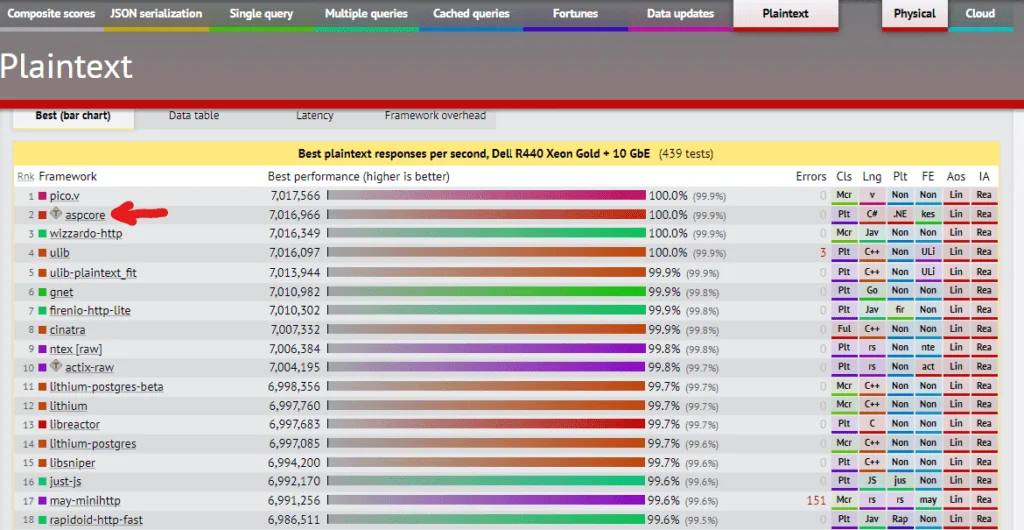Click the C# language tag for aspcore
This screenshot has width=1024, height=530.
[x=872, y=214]
